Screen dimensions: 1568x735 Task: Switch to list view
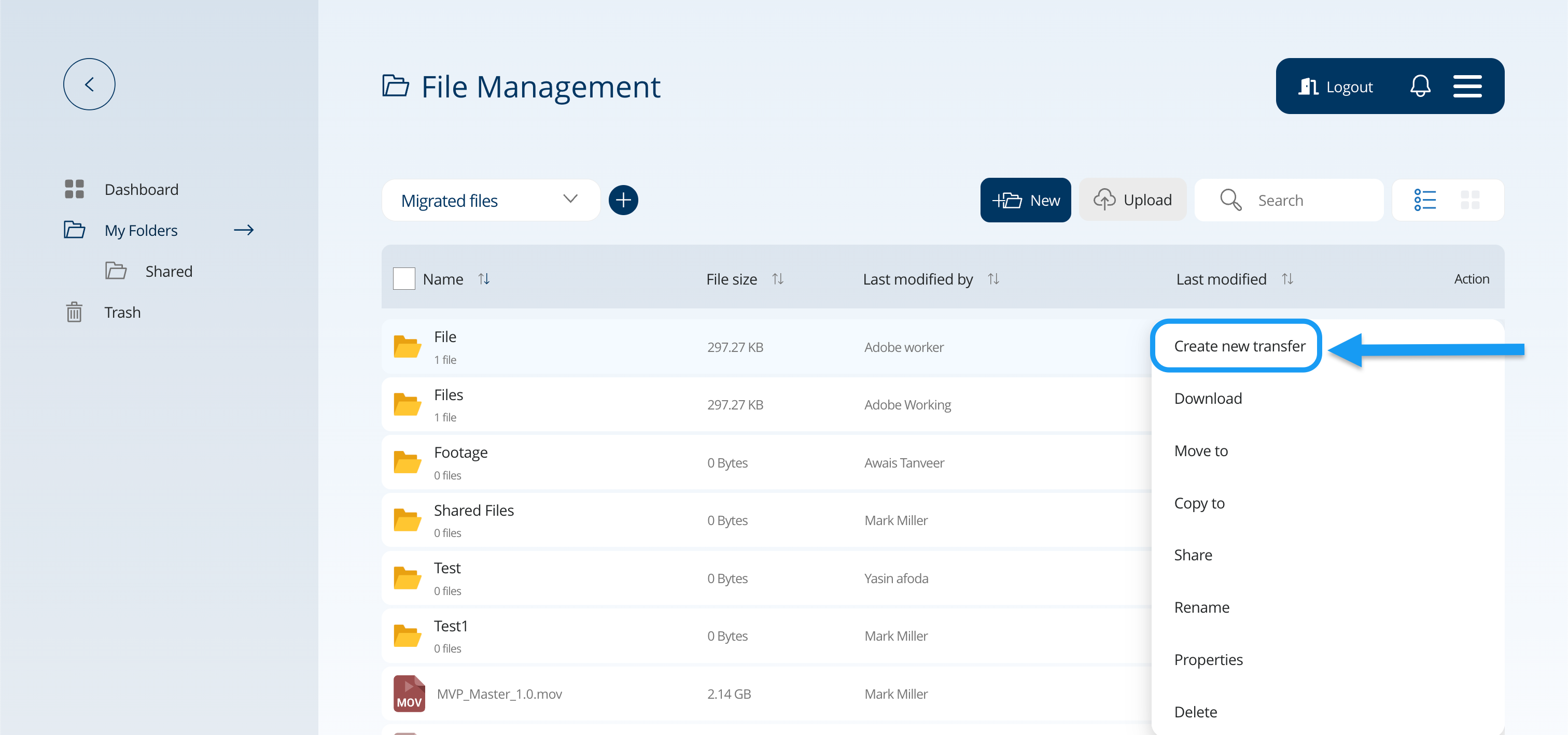(1424, 200)
